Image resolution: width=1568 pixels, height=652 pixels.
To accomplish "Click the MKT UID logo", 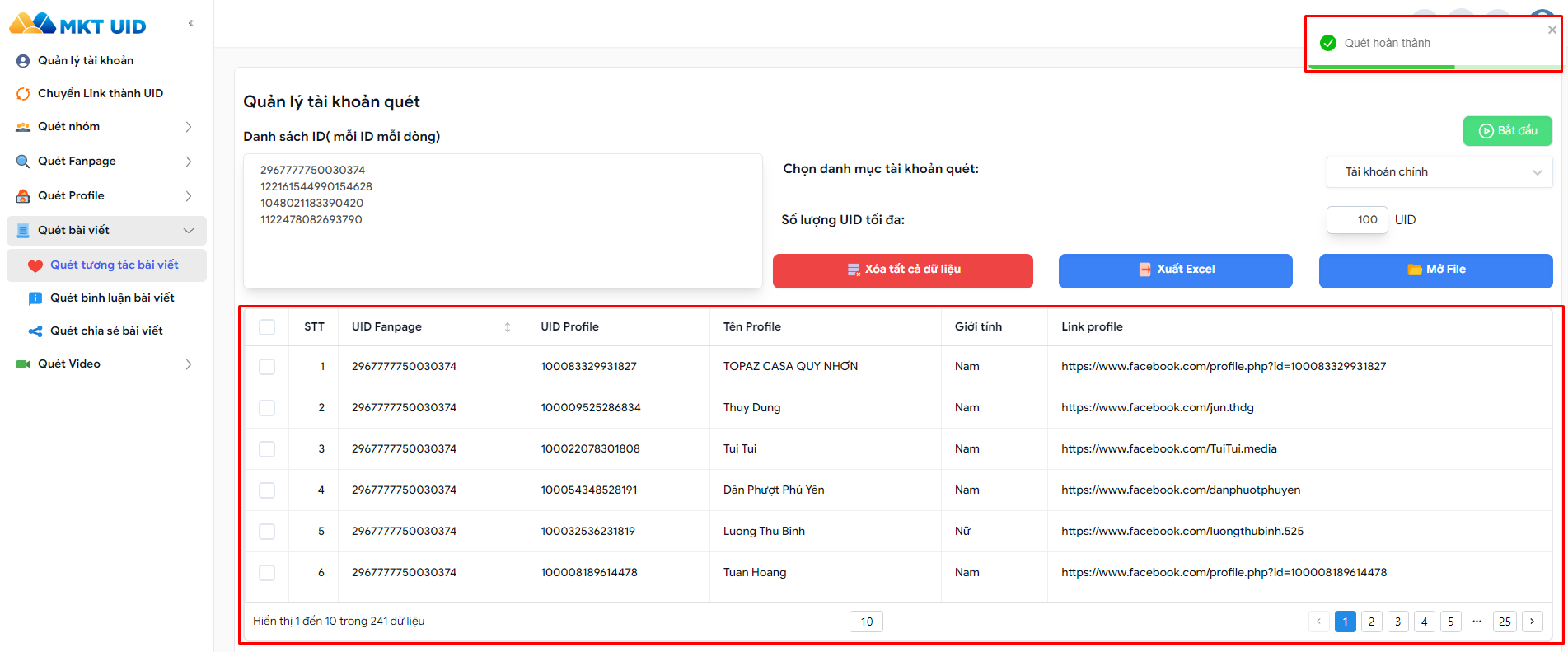I will point(77,24).
